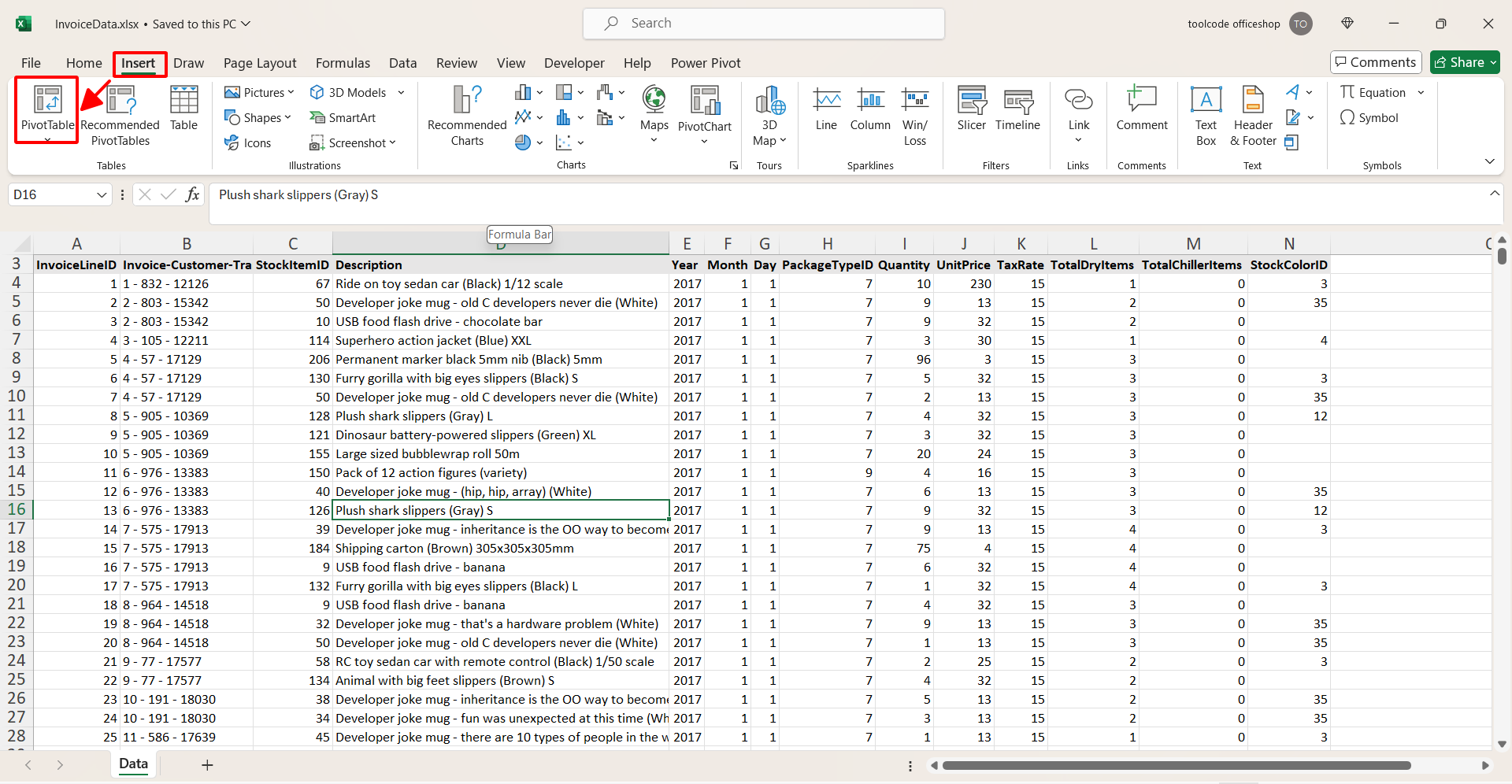Collapse the ribbon with the chevron
The height and width of the screenshot is (784, 1512).
1489,161
